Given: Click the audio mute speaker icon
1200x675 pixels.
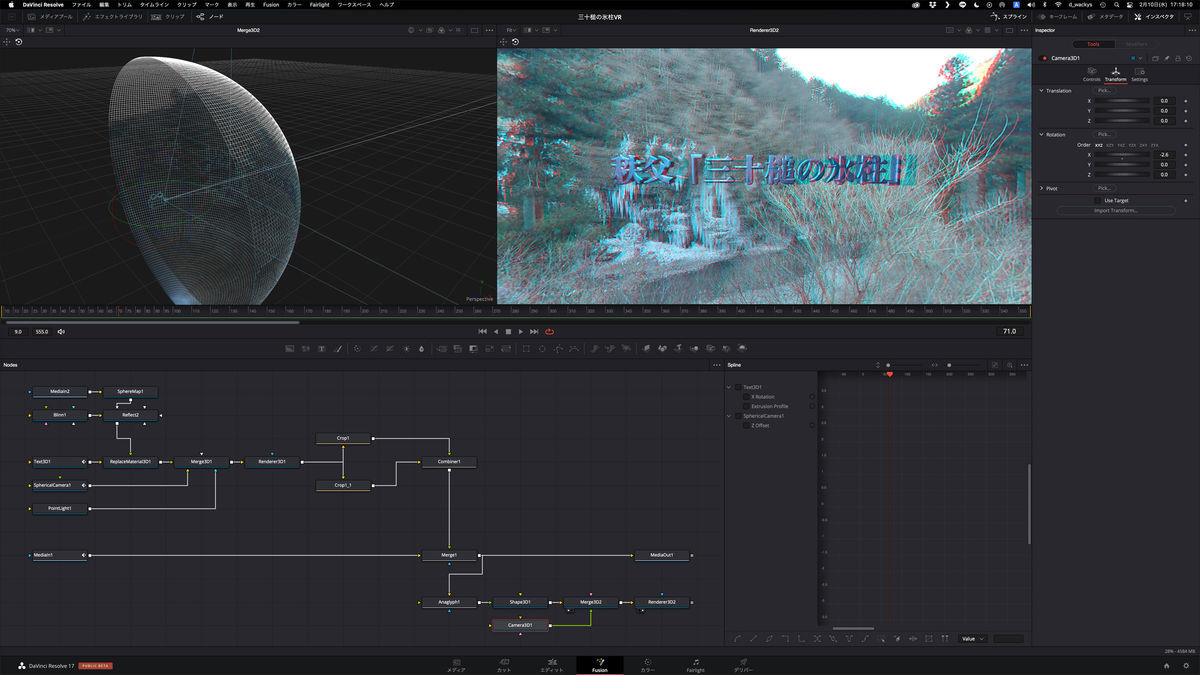Looking at the screenshot, I should 61,331.
